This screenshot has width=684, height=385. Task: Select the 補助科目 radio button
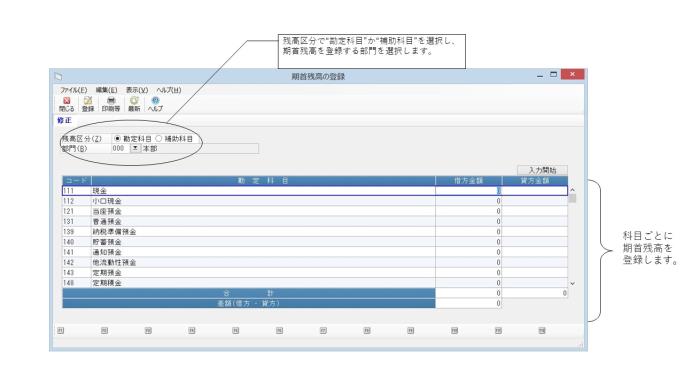pos(159,138)
